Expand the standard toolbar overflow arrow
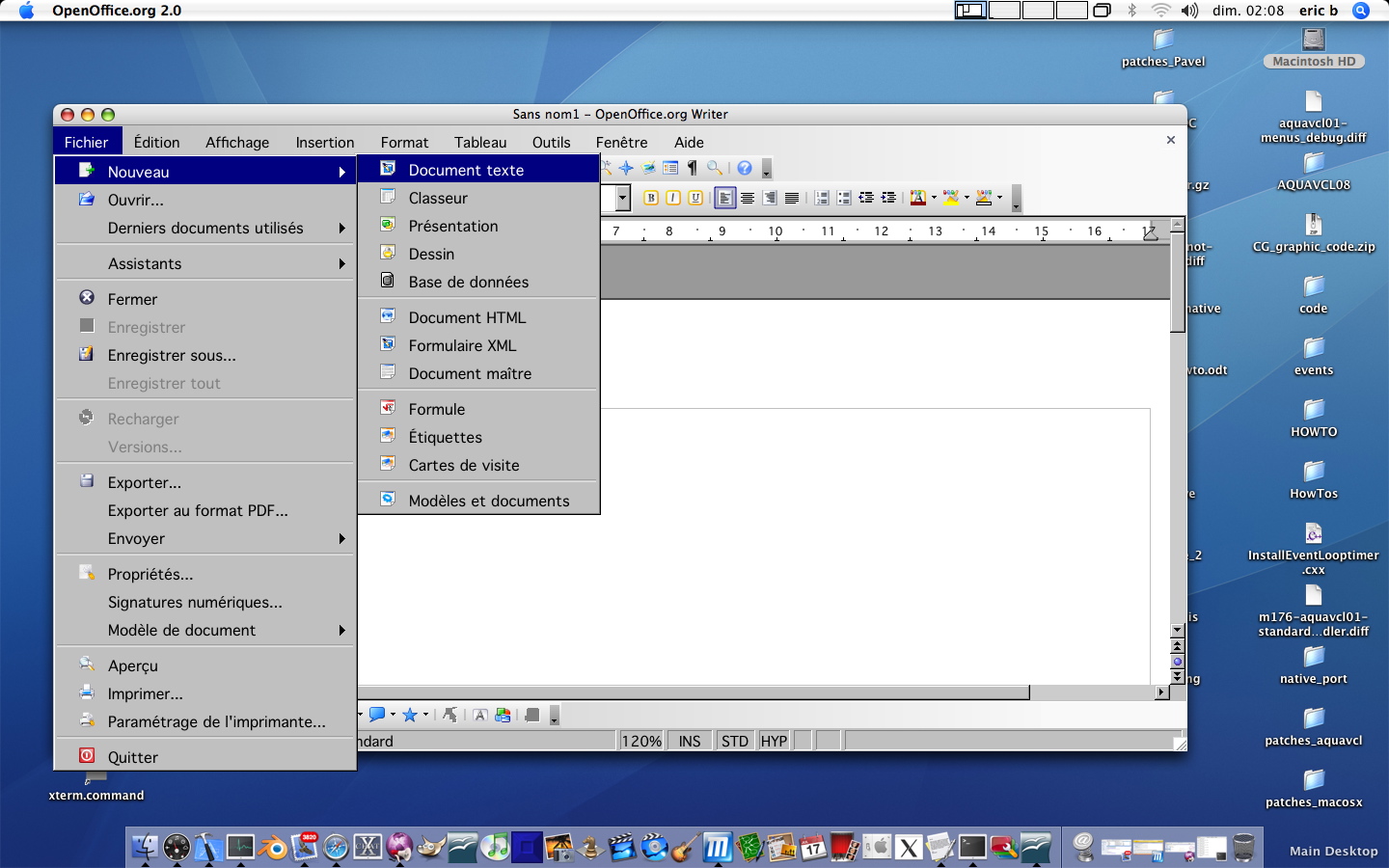Screen dimensions: 1389x868 coord(767,169)
